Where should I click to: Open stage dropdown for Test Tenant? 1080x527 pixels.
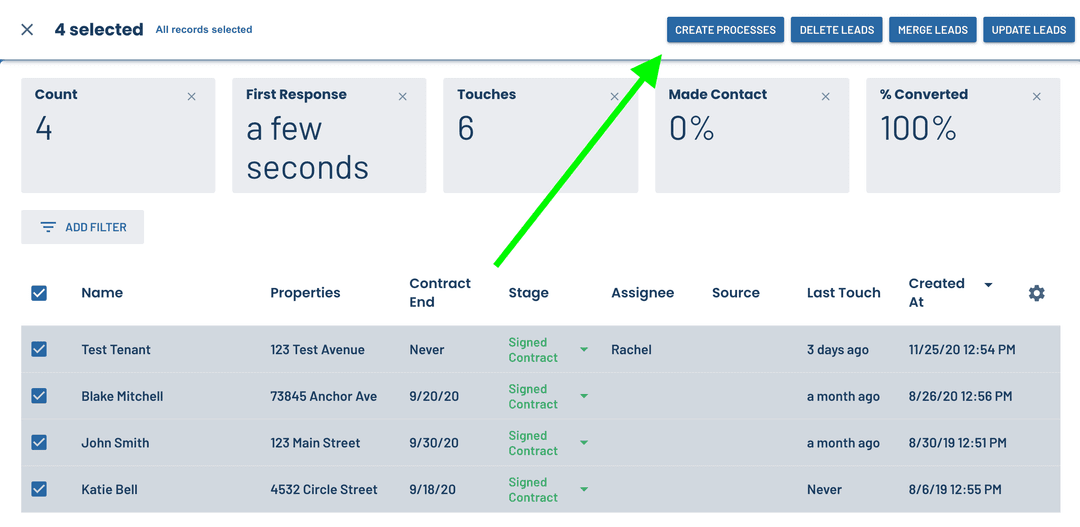[584, 350]
